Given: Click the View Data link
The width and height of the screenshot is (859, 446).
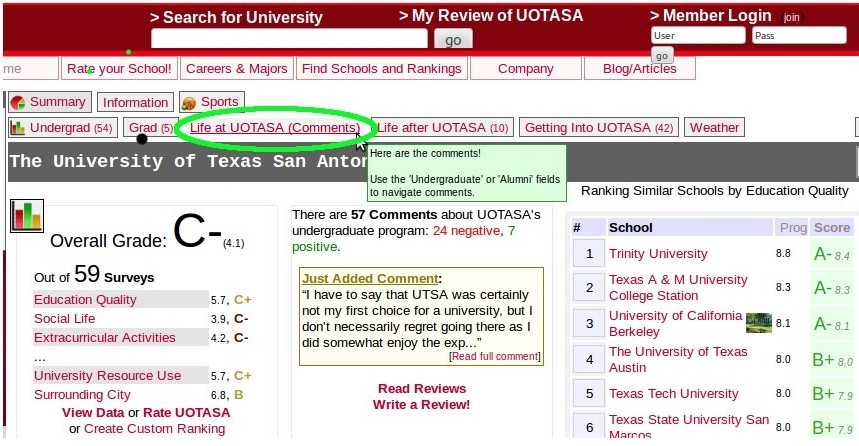Looking at the screenshot, I should point(93,413).
